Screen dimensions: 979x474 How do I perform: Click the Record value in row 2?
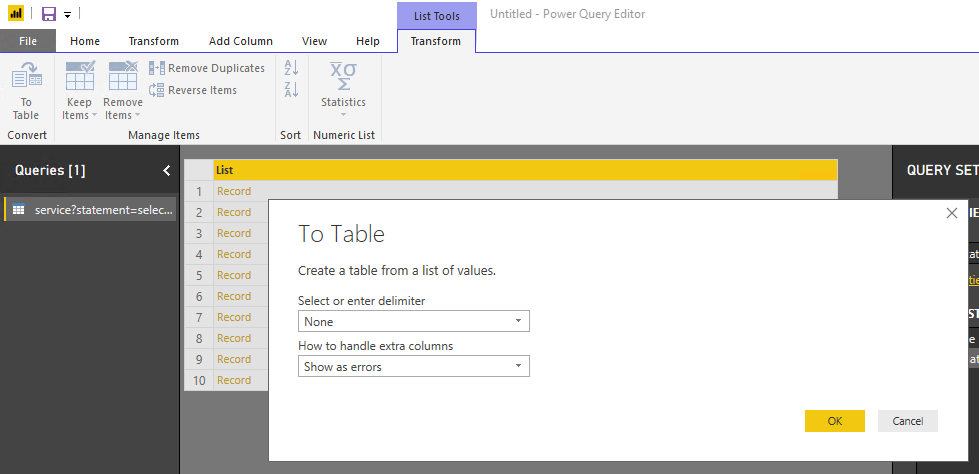[234, 212]
